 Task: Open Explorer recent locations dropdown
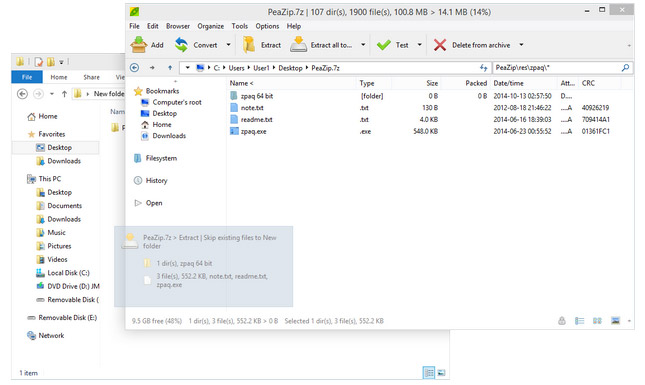click(52, 94)
